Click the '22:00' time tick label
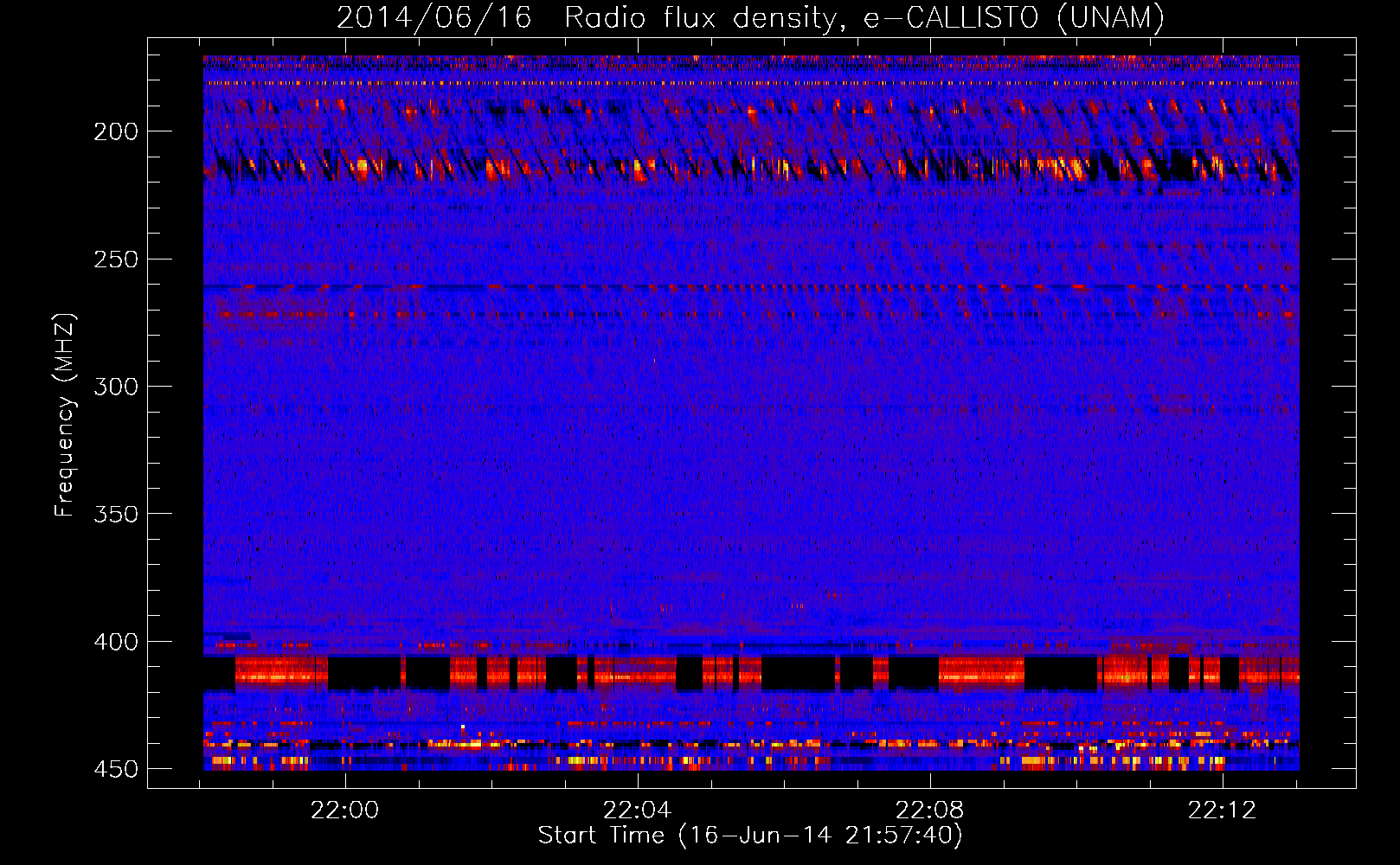Image resolution: width=1400 pixels, height=865 pixels. [345, 811]
